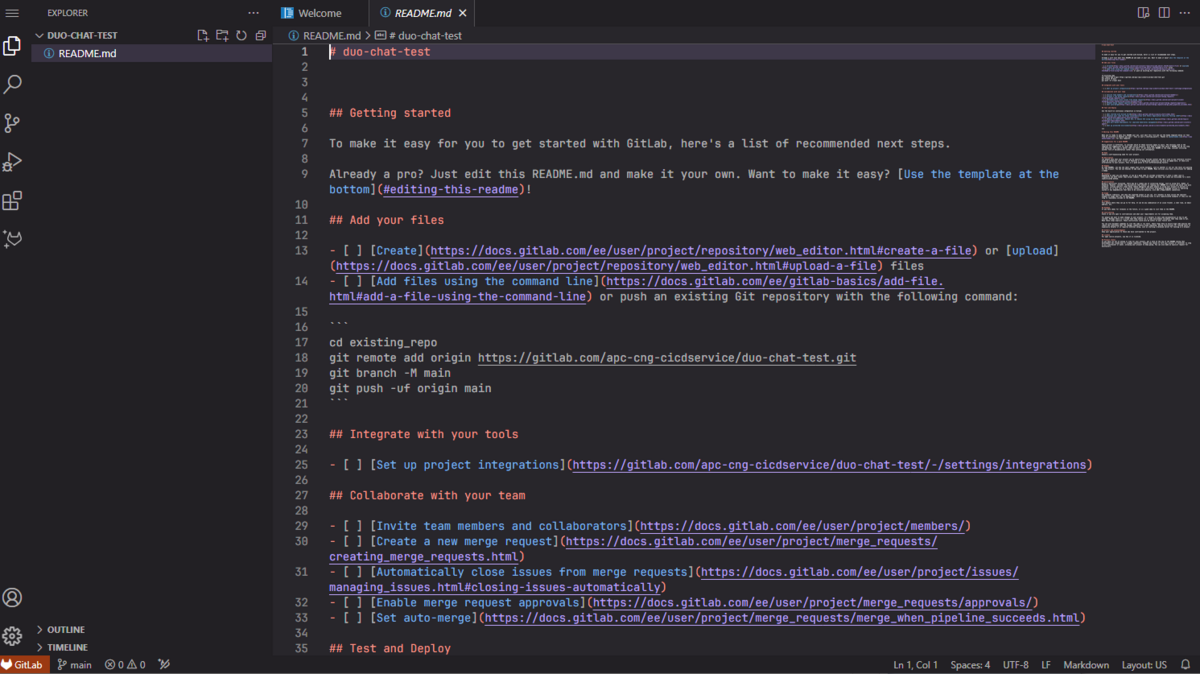
Task: Click the '## Collaborate with your team' heading
Action: click(427, 496)
